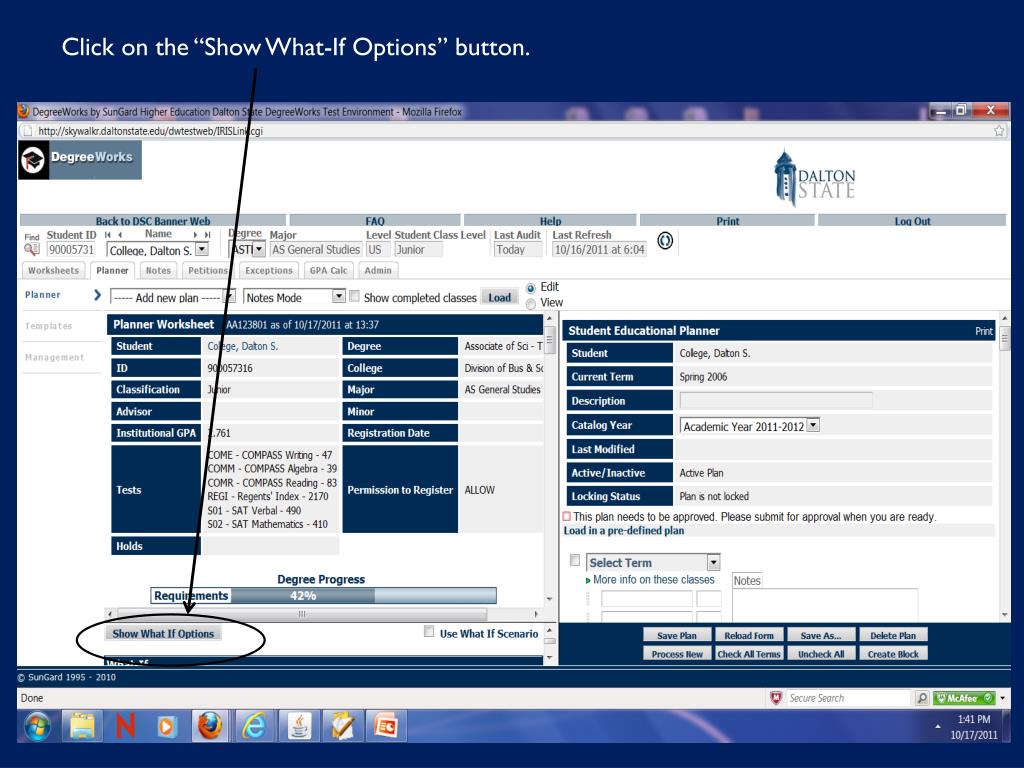This screenshot has width=1024, height=768.
Task: Expand Planner sidebar chevron arrow
Action: tap(97, 295)
